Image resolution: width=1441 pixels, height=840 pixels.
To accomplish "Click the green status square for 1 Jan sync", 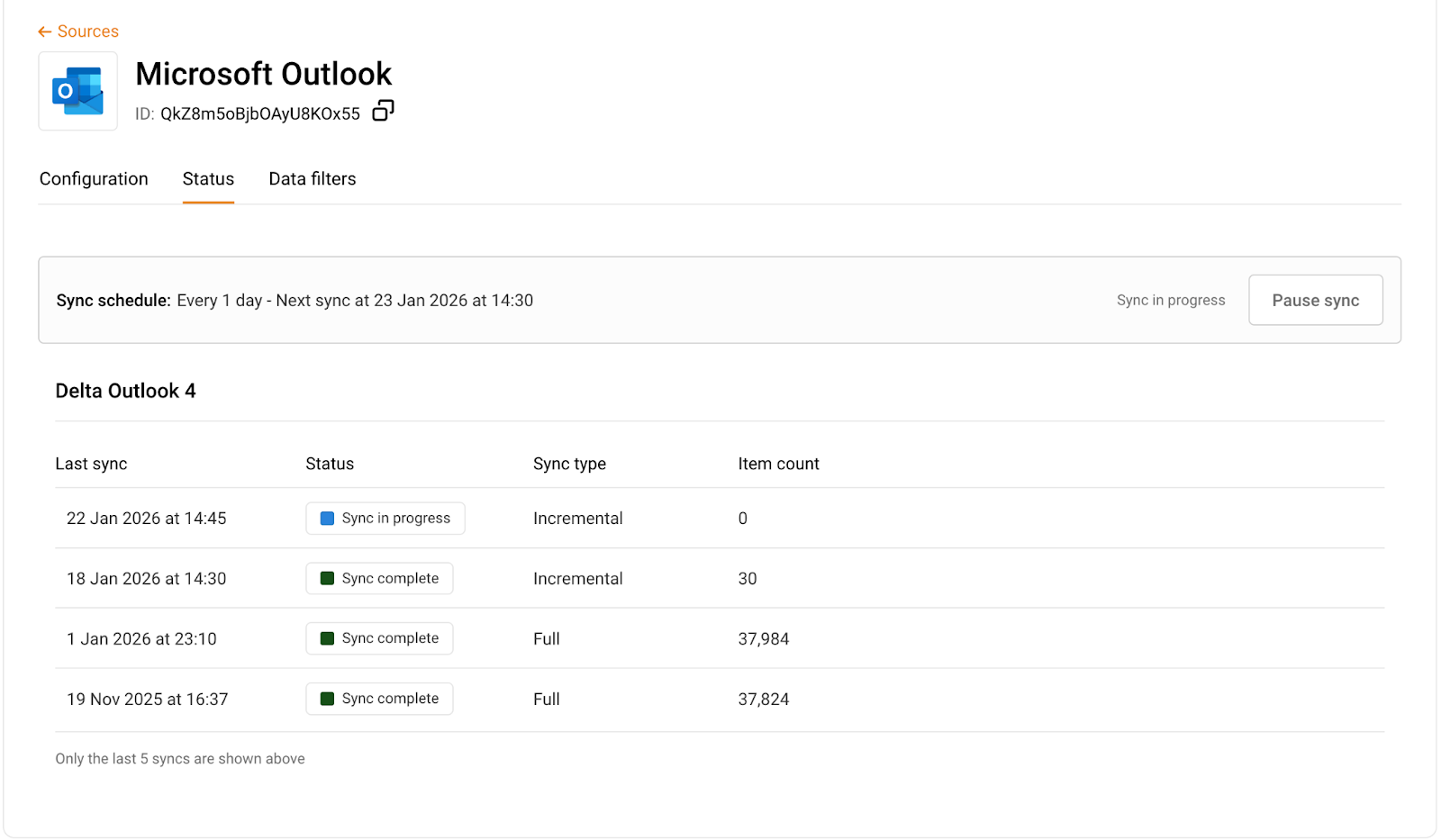I will coord(327,638).
